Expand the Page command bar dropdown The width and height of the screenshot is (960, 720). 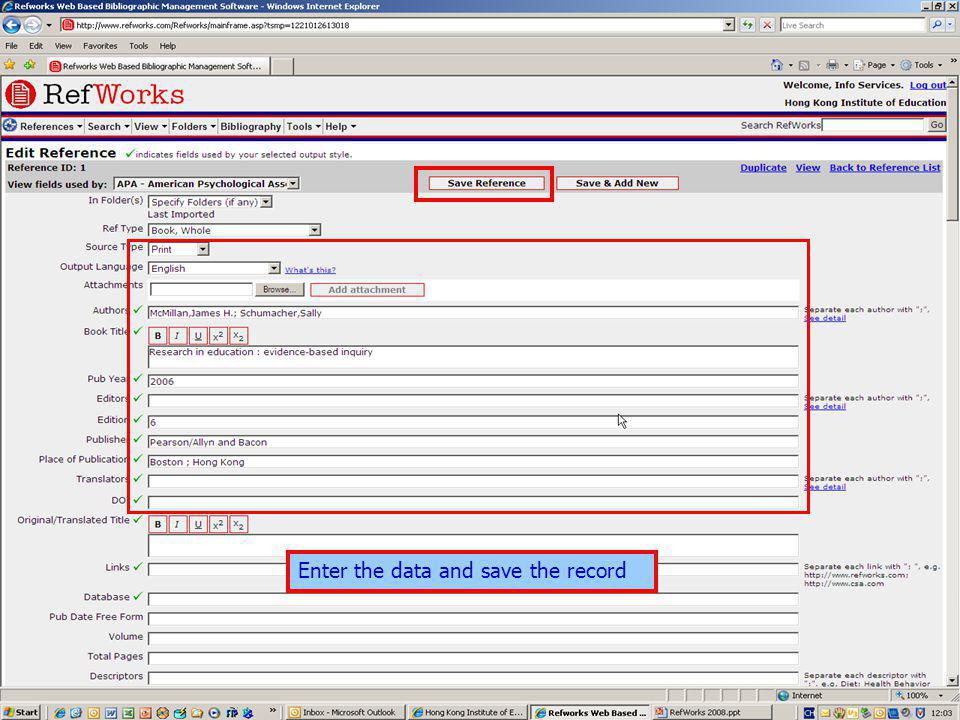pyautogui.click(x=893, y=65)
